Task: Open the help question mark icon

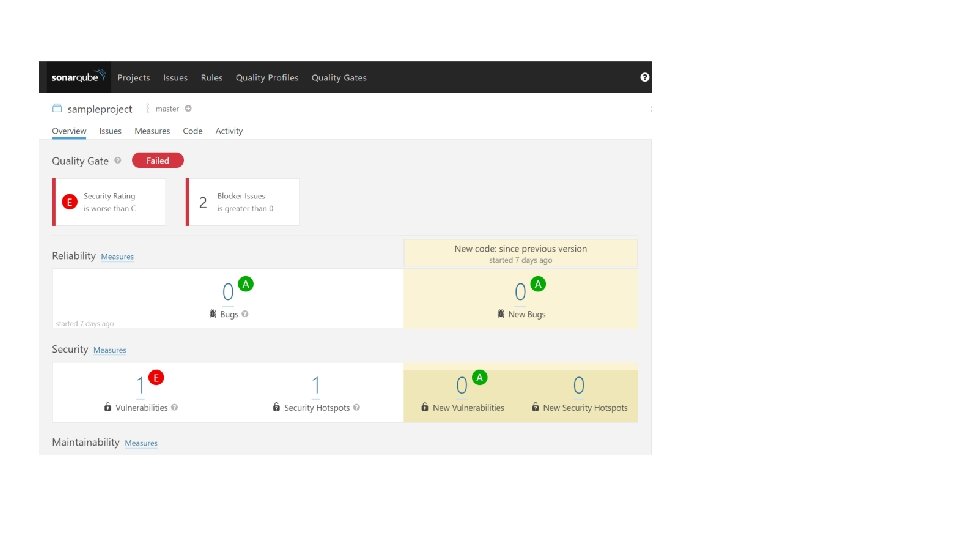Action: point(645,77)
